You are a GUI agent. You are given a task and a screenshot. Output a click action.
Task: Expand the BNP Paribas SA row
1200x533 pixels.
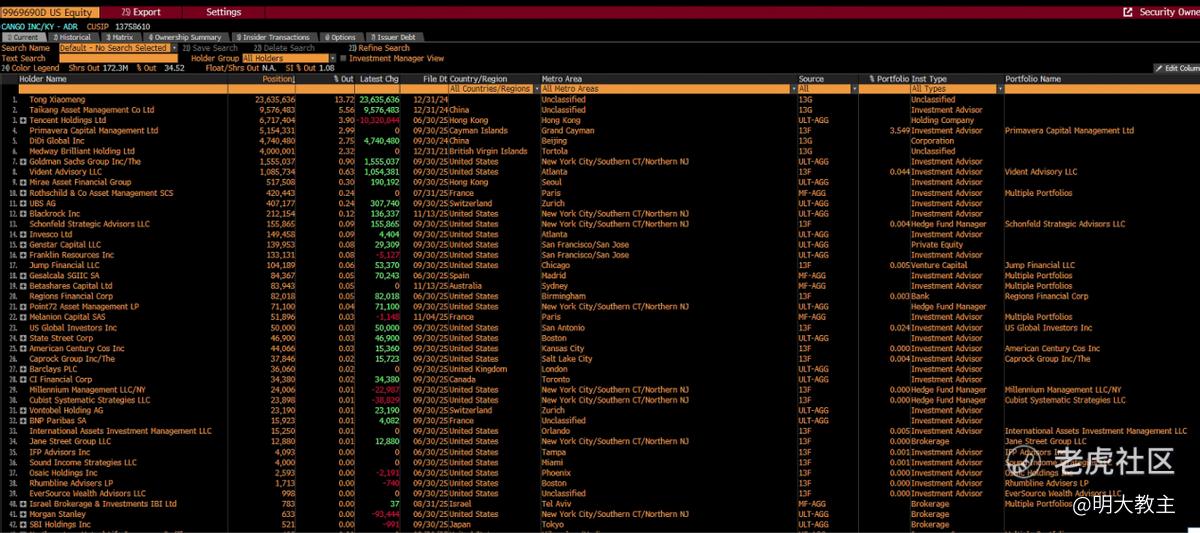[x=23, y=421]
